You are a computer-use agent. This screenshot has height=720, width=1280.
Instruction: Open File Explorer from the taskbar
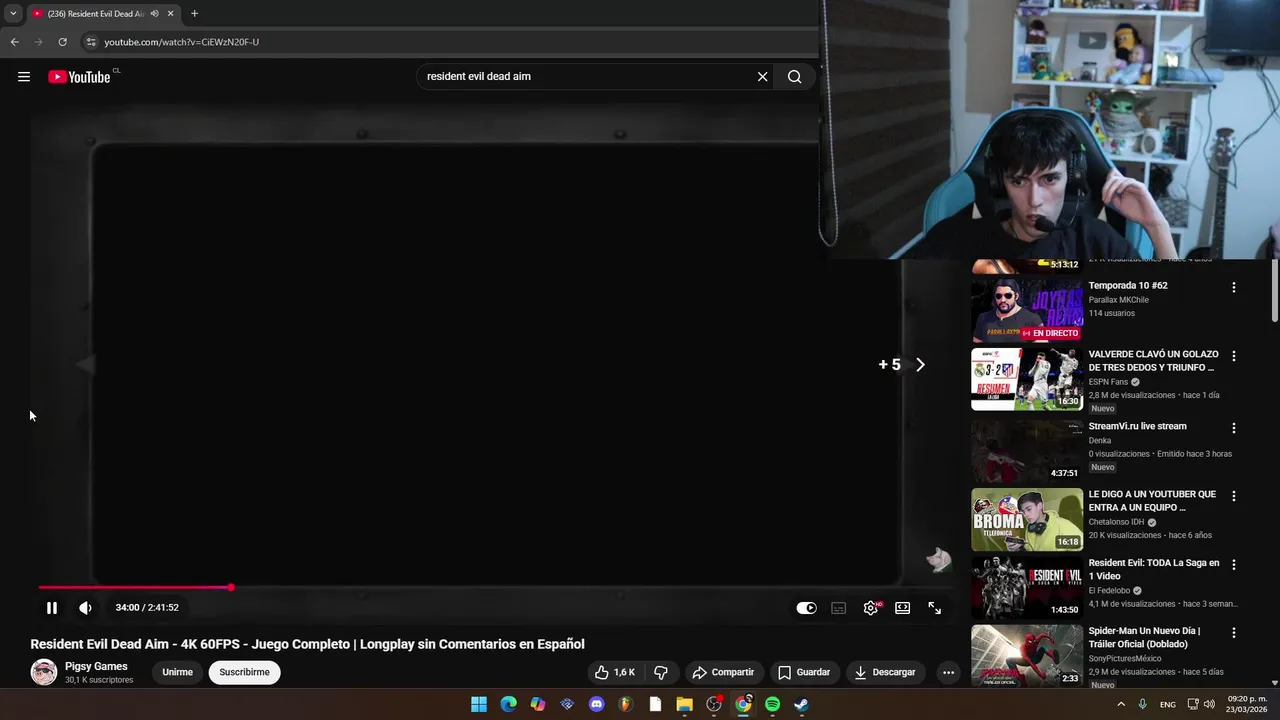point(684,704)
